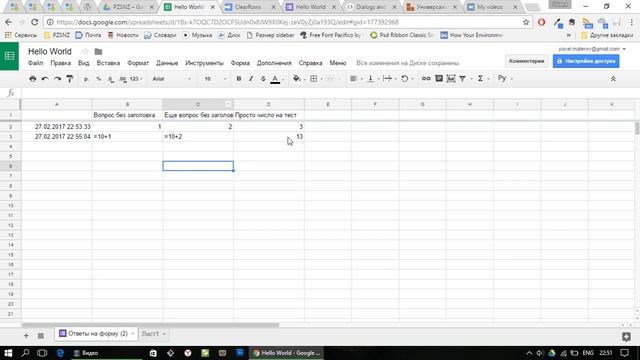Open the font size 10 dropdown
Viewport: 640px width, 360px height.
point(215,79)
